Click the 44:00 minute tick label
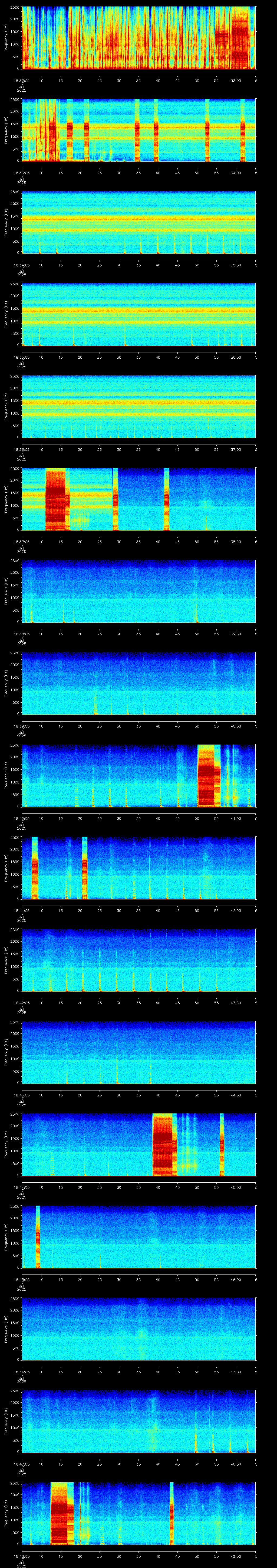277x1568 pixels. click(236, 1095)
